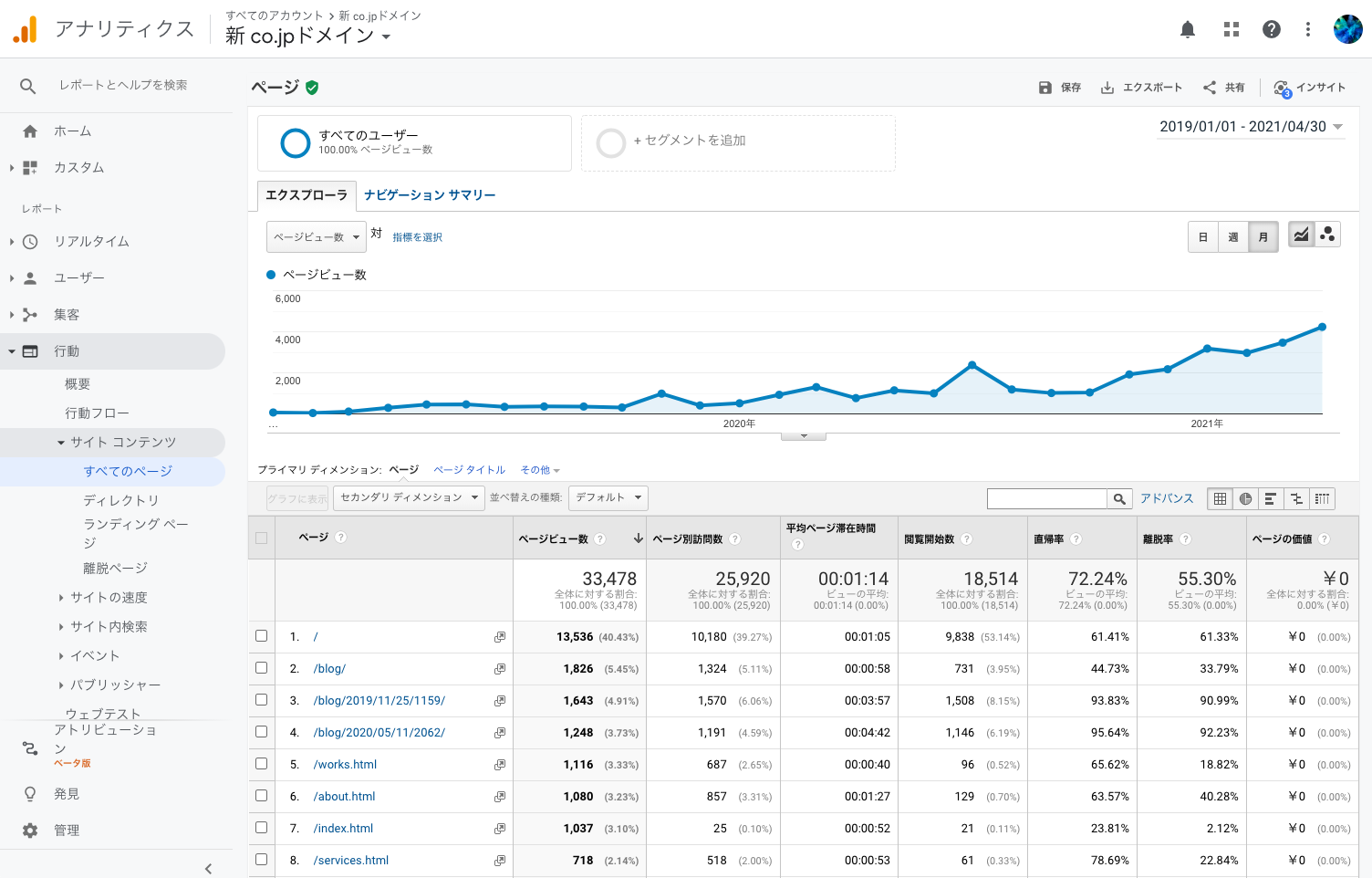Click the 保存 save icon button
This screenshot has height=878, width=1372.
coord(1059,88)
